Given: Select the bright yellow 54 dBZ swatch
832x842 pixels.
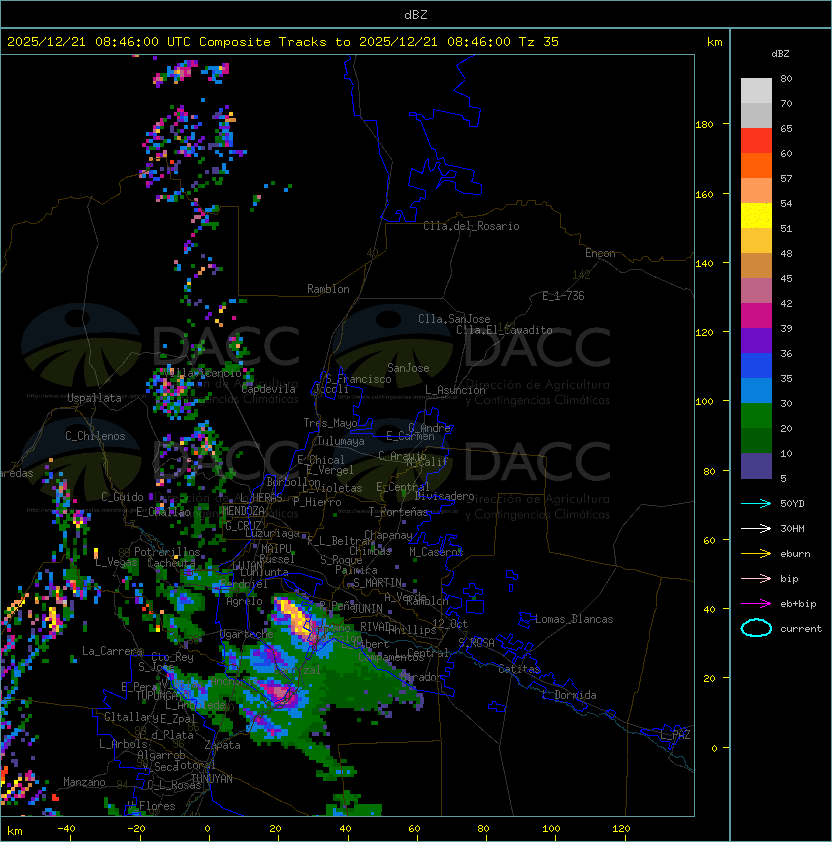Looking at the screenshot, I should click(756, 215).
